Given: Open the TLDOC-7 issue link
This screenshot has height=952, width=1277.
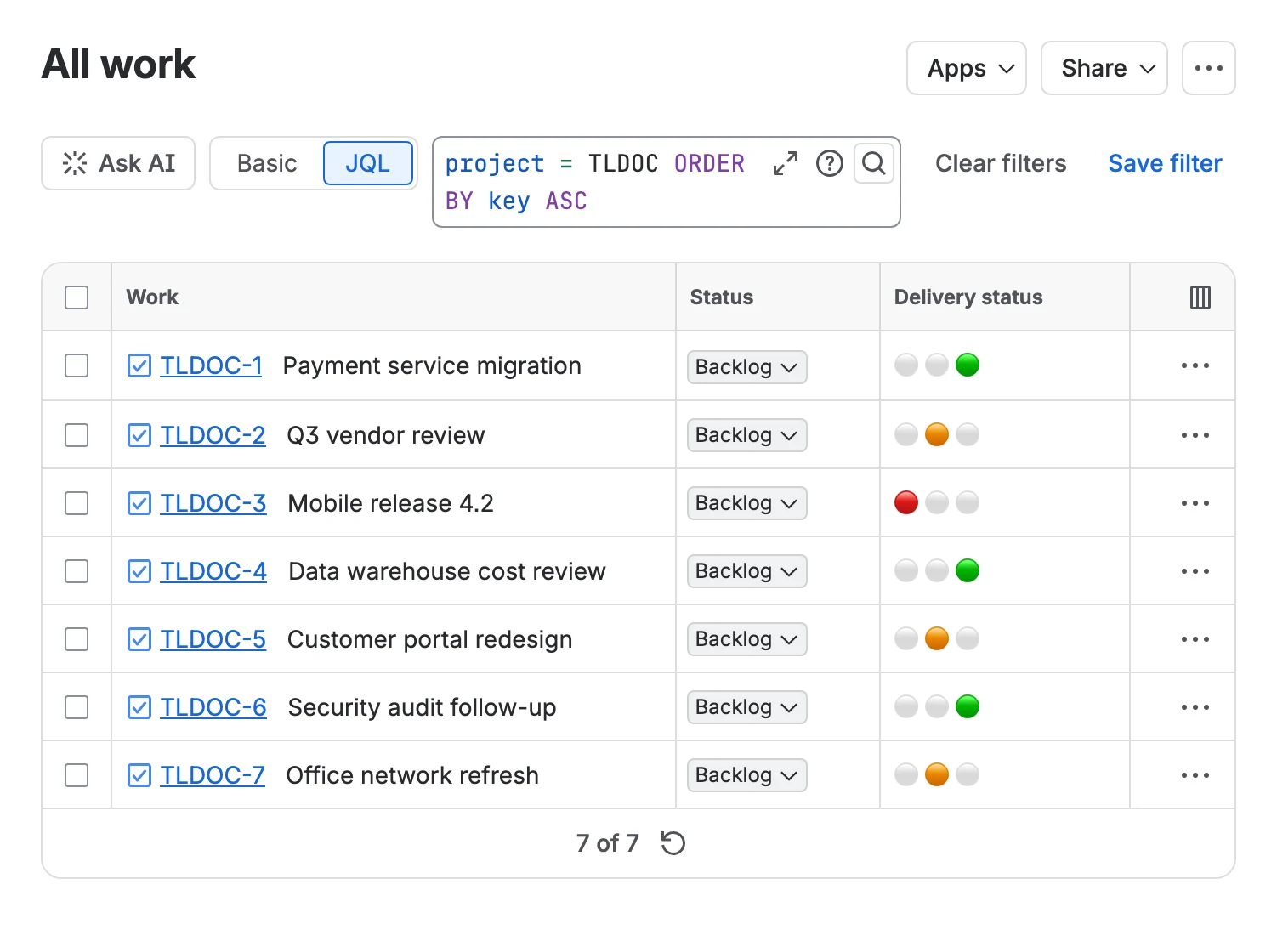Looking at the screenshot, I should coord(213,775).
